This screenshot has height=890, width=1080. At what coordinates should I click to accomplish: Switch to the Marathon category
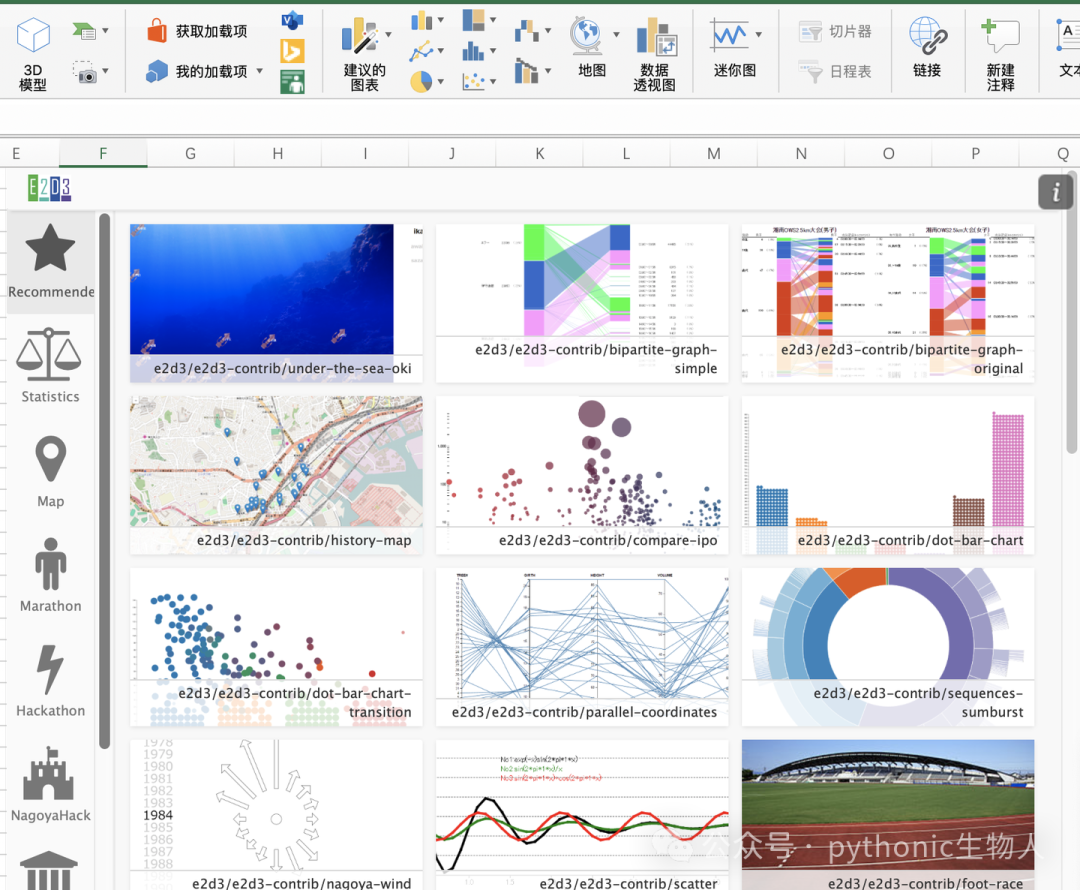pyautogui.click(x=50, y=576)
